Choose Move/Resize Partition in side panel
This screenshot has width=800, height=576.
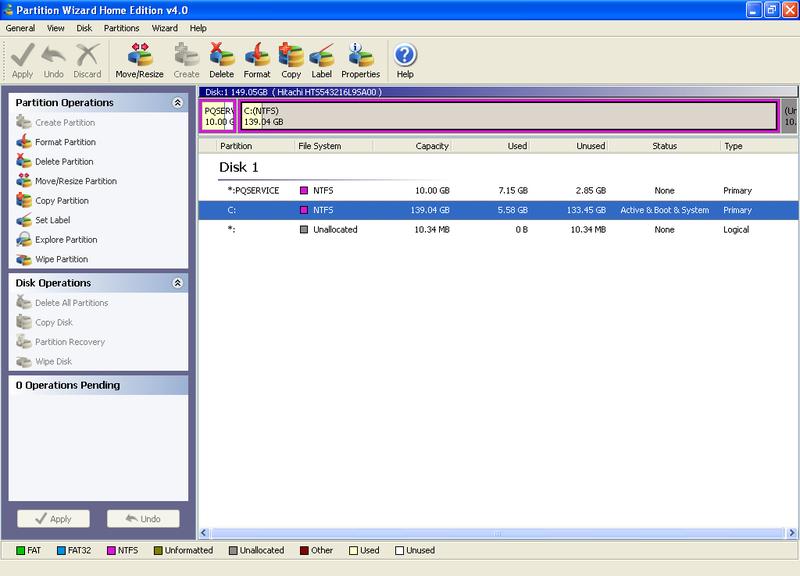[66, 181]
